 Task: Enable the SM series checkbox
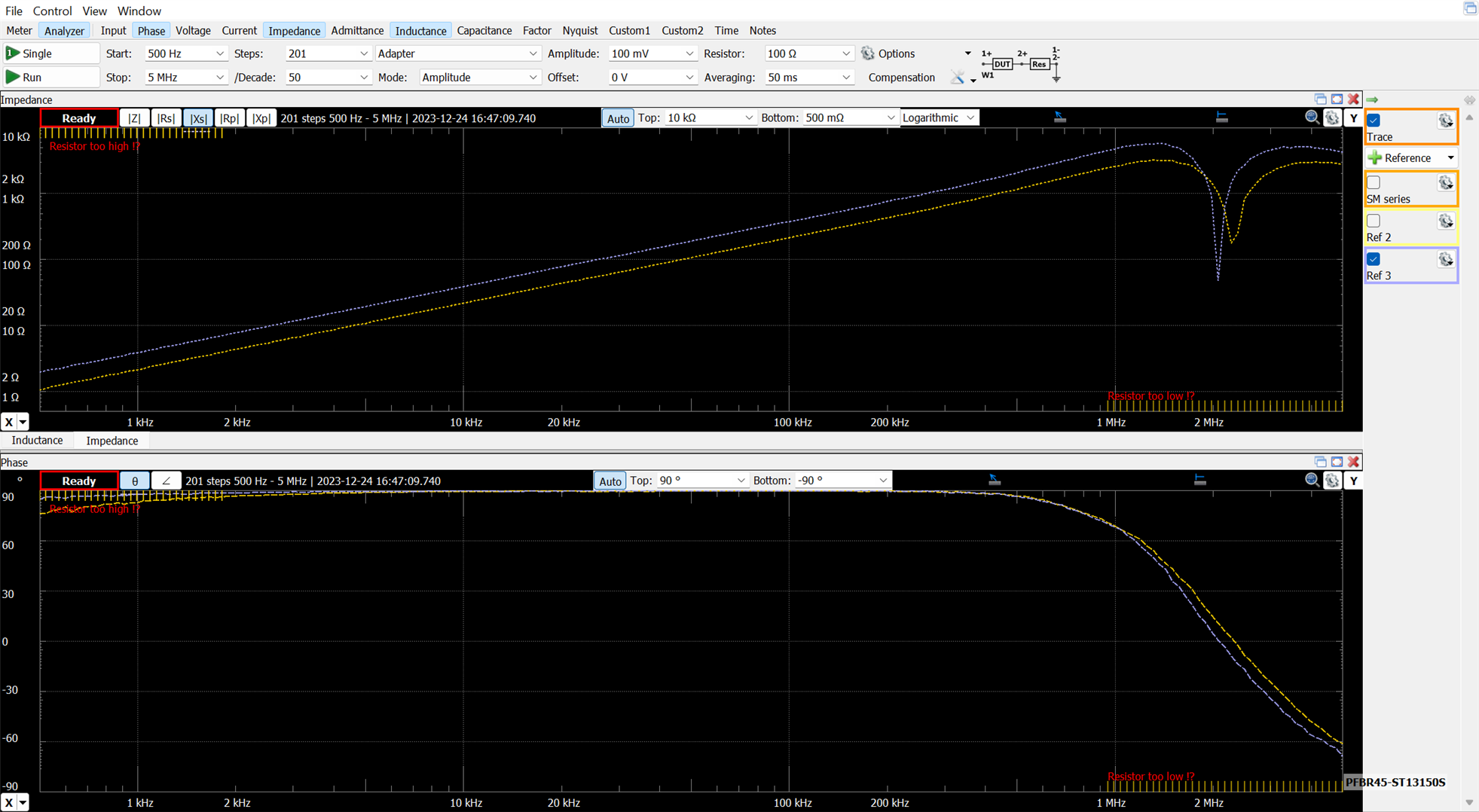pos(1374,183)
